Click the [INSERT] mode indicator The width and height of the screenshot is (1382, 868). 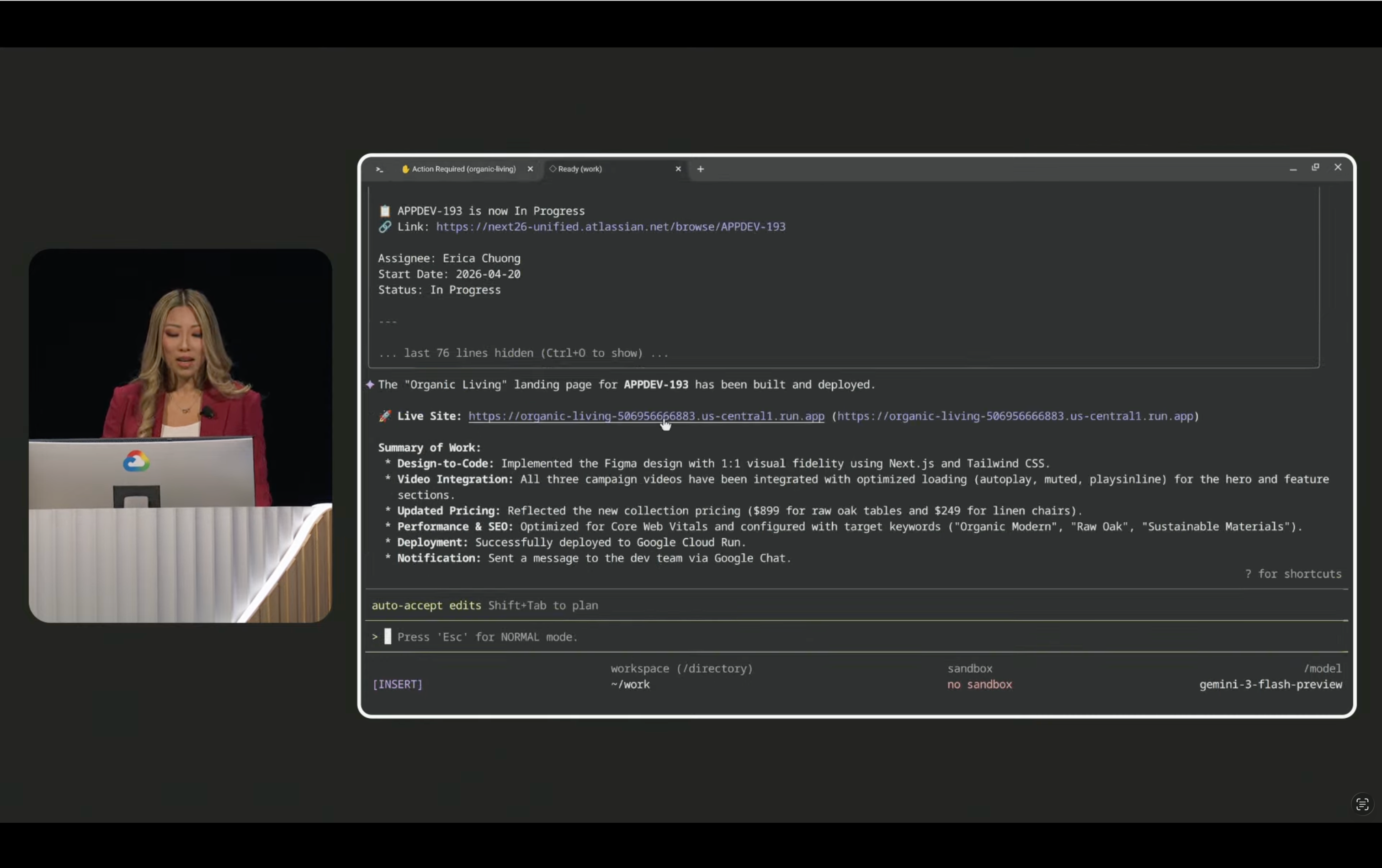(398, 684)
